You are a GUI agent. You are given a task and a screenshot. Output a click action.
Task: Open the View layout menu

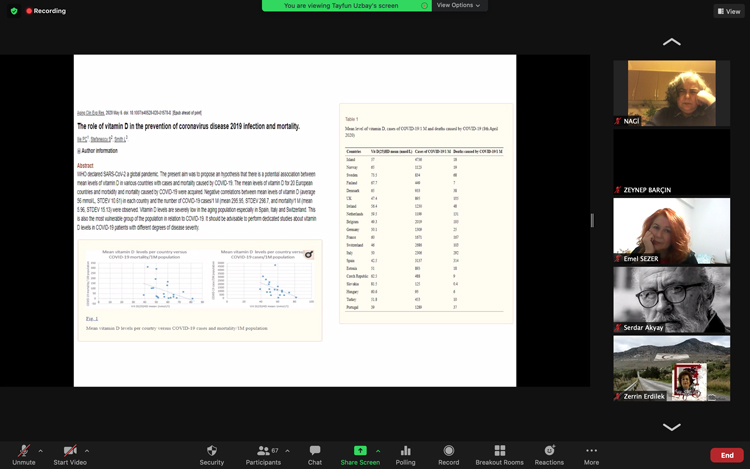coord(727,11)
